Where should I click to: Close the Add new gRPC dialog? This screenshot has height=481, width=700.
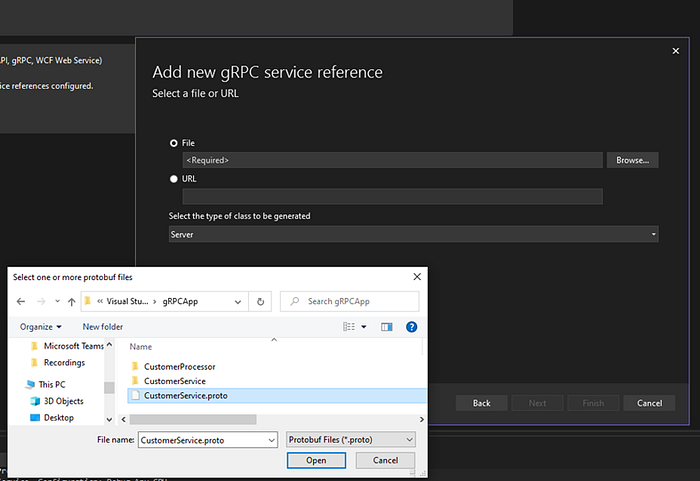(675, 51)
